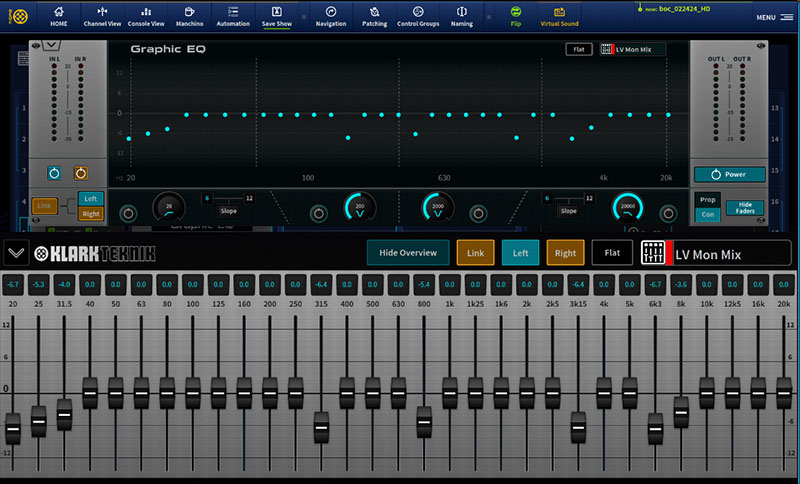The width and height of the screenshot is (800, 484).
Task: Go to the HOME screen
Action: (59, 16)
